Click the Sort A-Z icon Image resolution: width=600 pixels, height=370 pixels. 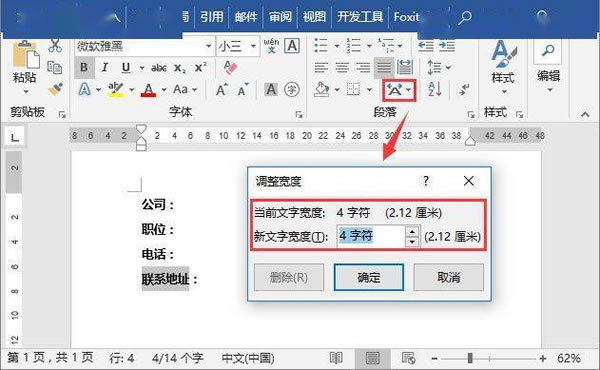[x=435, y=90]
